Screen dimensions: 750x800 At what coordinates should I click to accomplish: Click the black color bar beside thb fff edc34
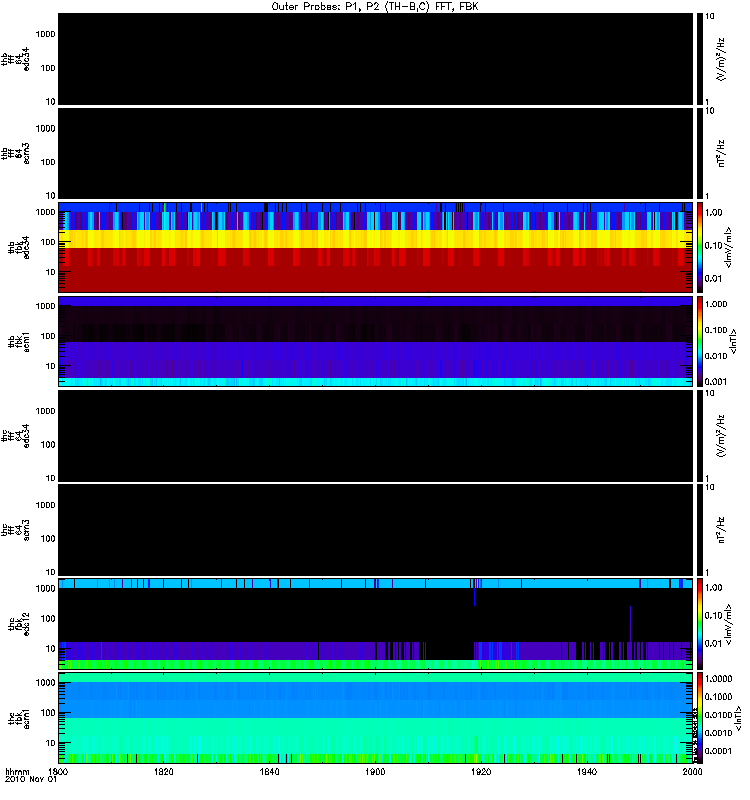(x=700, y=59)
